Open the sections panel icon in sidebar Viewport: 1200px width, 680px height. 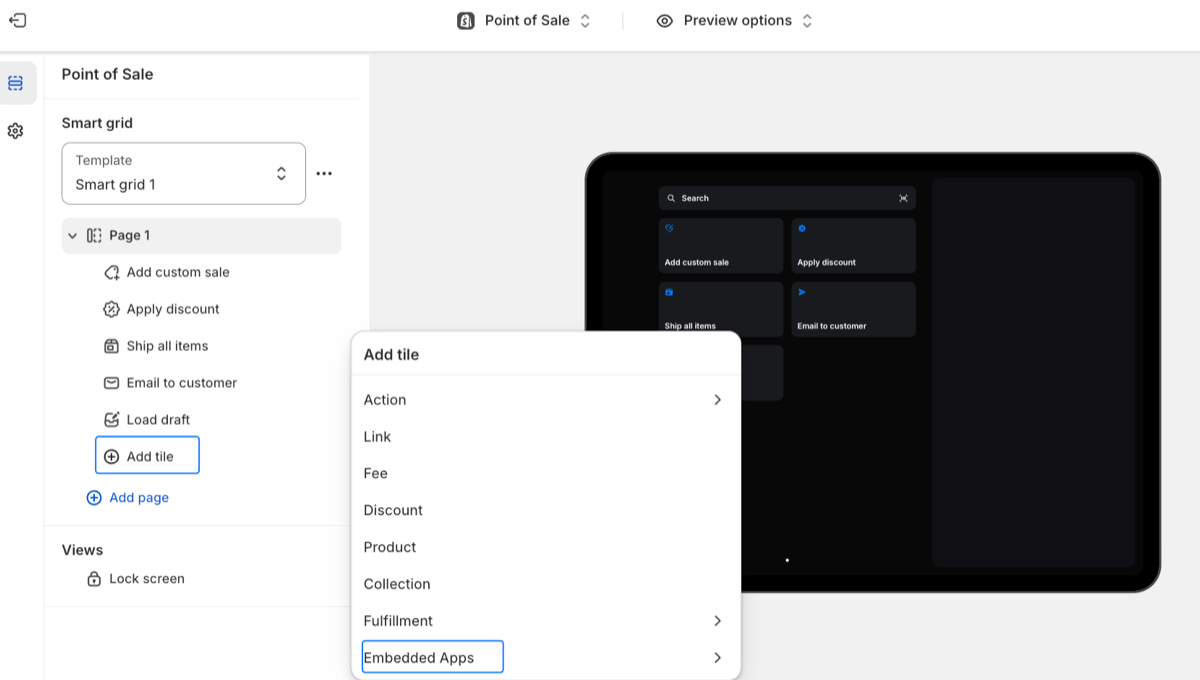tap(15, 83)
